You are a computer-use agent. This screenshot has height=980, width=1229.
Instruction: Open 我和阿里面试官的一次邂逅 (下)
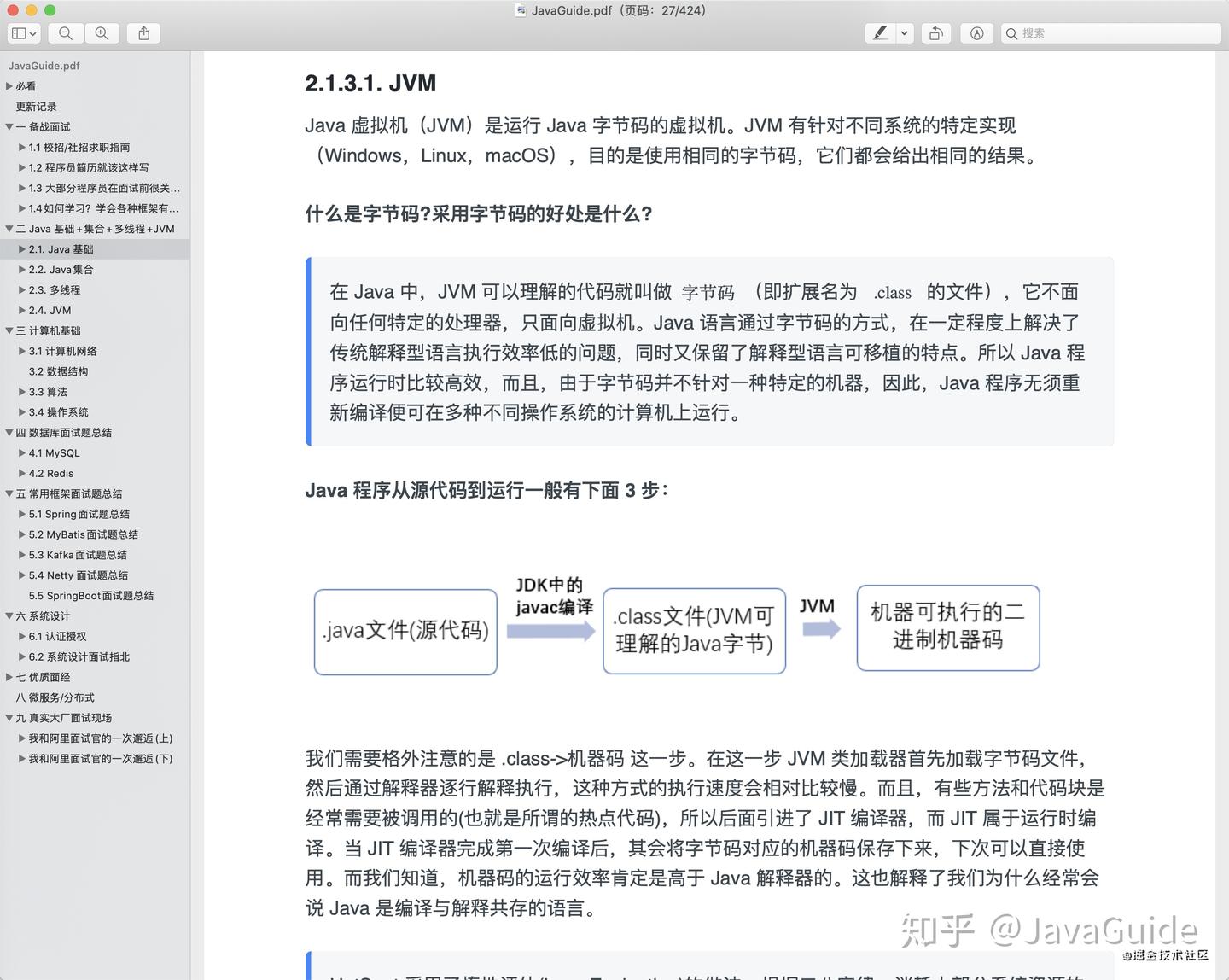coord(101,759)
